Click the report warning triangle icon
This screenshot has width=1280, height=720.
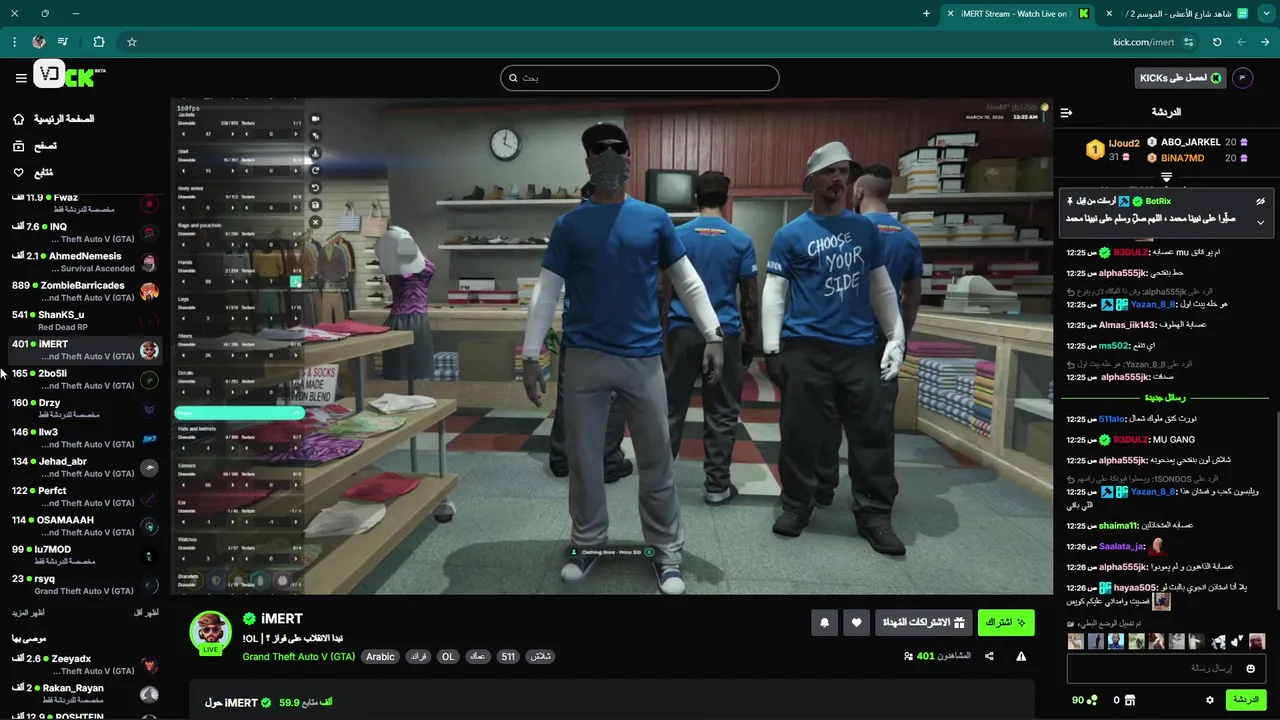[x=1021, y=656]
